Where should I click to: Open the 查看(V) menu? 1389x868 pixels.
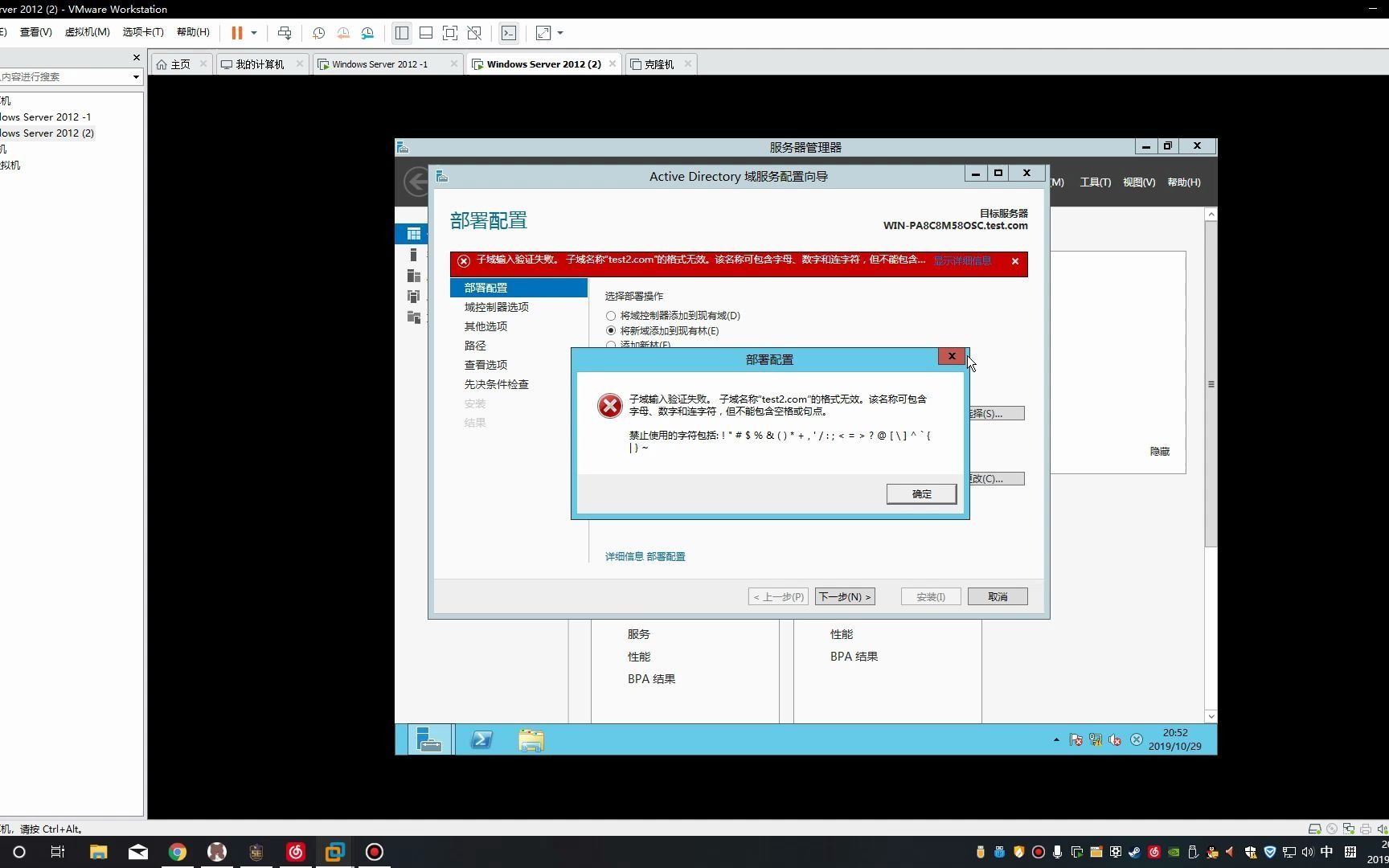(x=35, y=32)
